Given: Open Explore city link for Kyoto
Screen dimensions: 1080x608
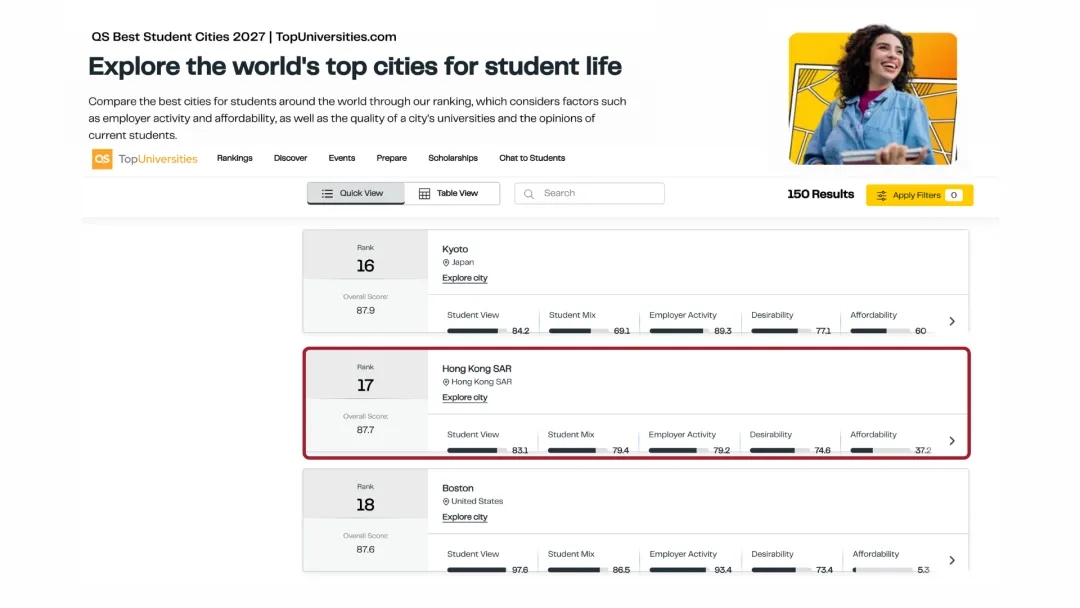Looking at the screenshot, I should 465,278.
